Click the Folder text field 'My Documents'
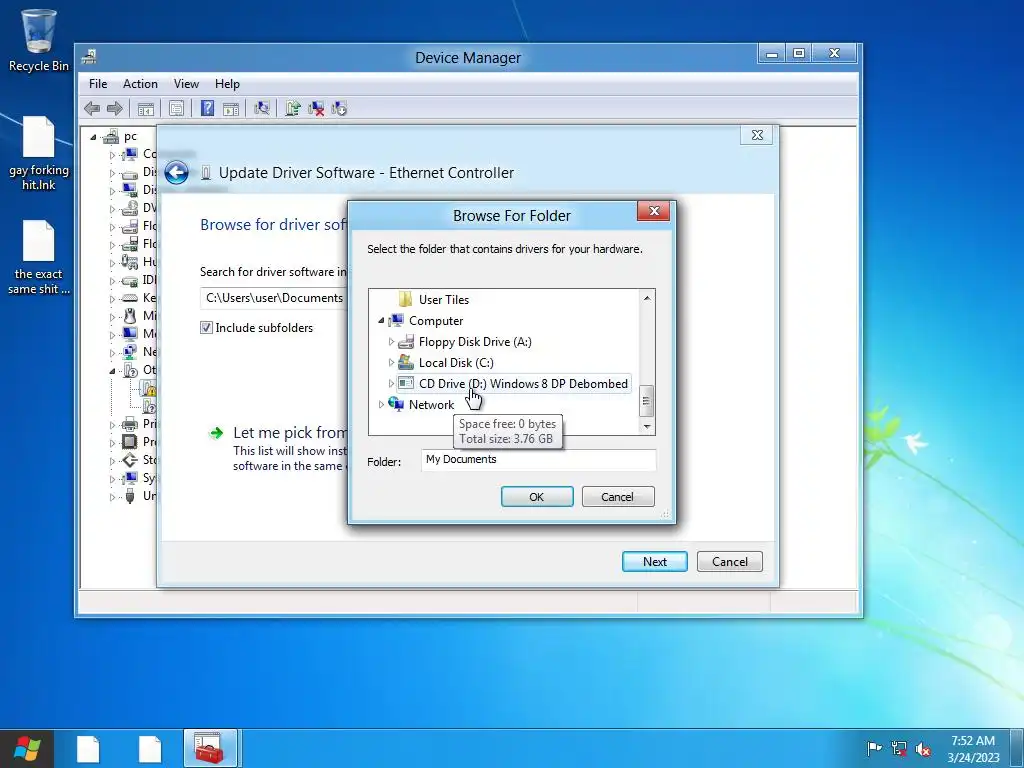Viewport: 1024px width, 768px height. (538, 460)
